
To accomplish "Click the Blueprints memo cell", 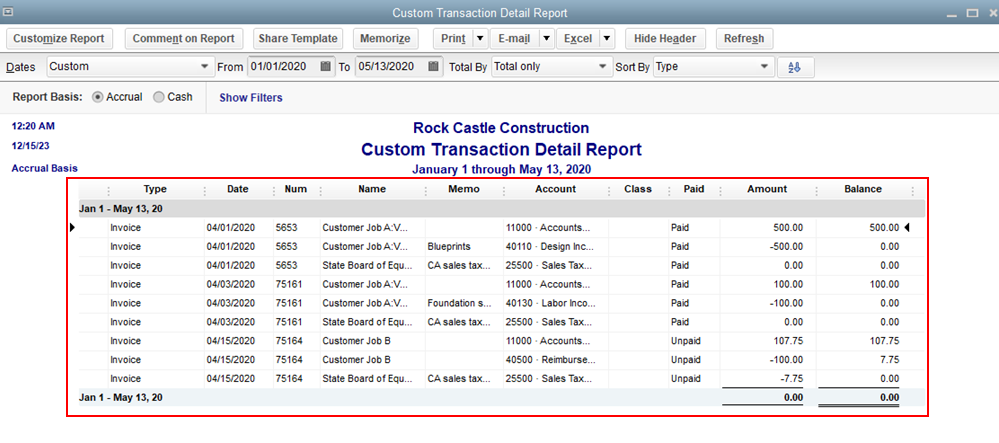I will click(x=449, y=247).
